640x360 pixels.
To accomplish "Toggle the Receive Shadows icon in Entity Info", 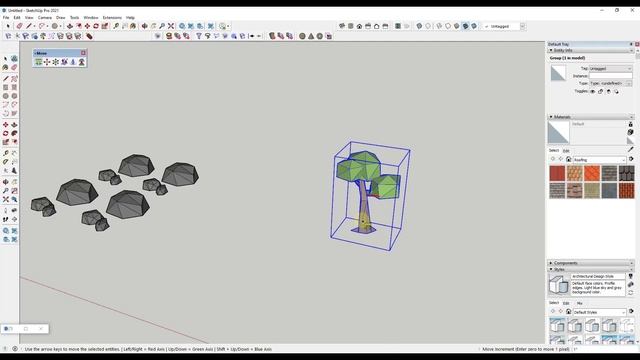I will [616, 91].
